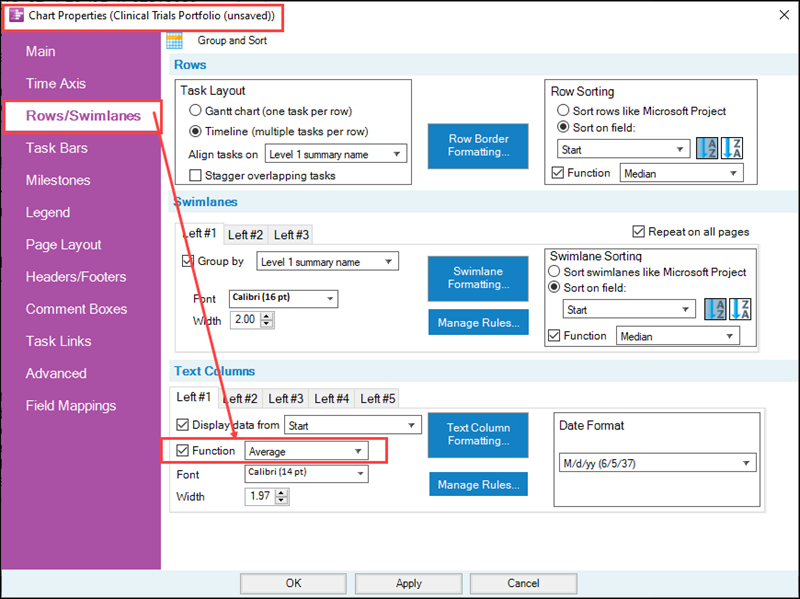Increase the swimlane Width value
Viewport: 800px width, 599px height.
[x=268, y=315]
